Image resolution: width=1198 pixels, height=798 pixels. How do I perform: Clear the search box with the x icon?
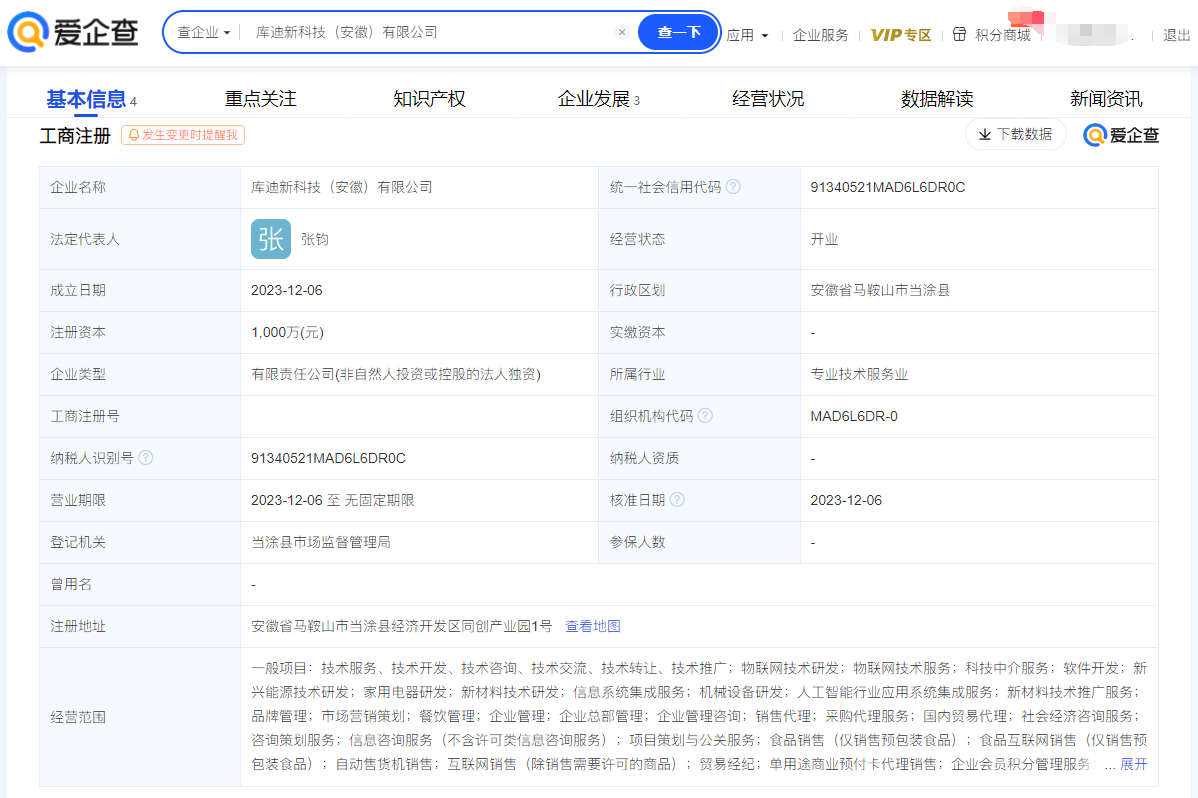click(622, 32)
